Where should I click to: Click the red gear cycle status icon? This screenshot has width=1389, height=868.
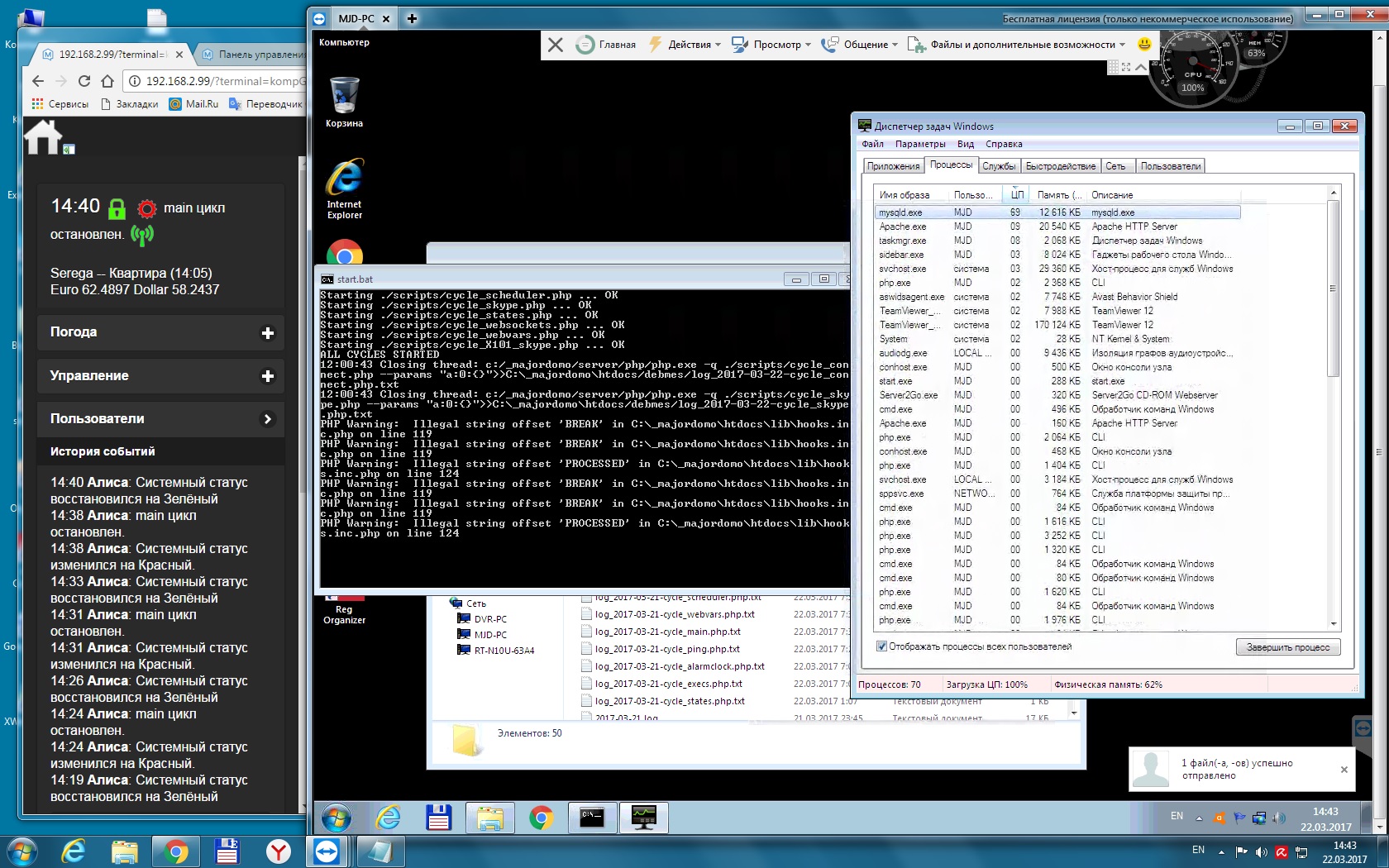pos(147,208)
